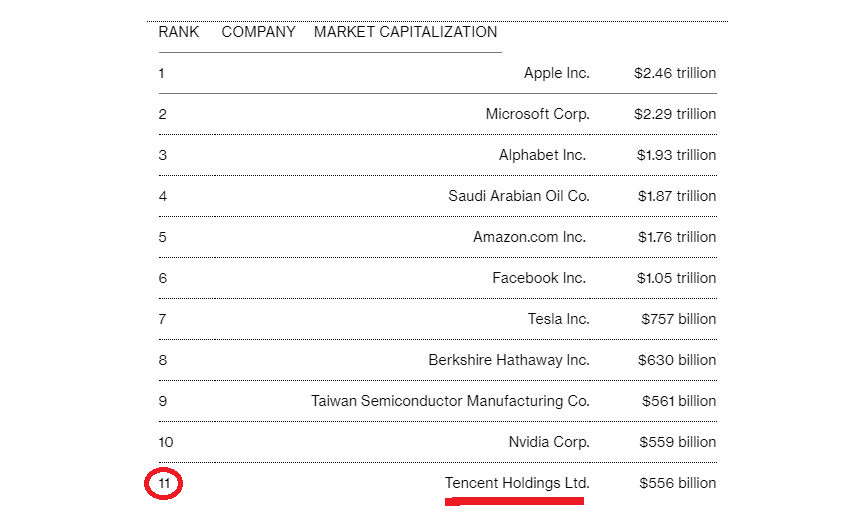Click the red-circled rank number 11
The image size is (847, 524).
tap(164, 483)
